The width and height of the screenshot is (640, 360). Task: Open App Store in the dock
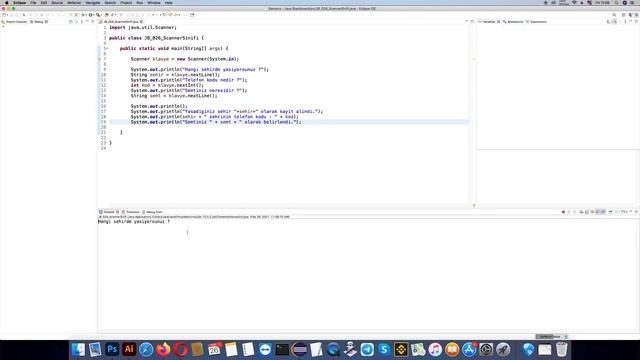[469, 349]
